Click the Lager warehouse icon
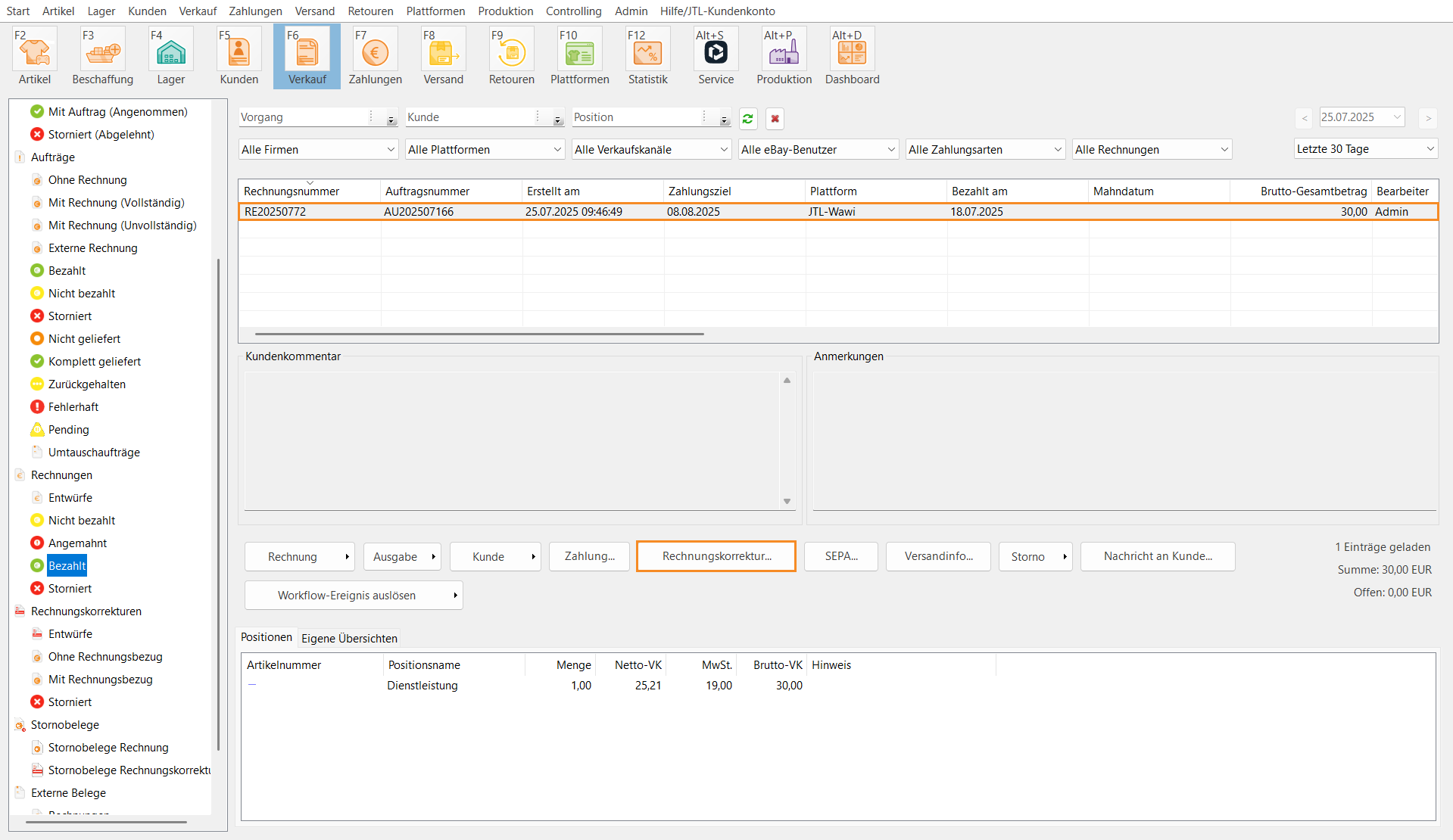 171,51
